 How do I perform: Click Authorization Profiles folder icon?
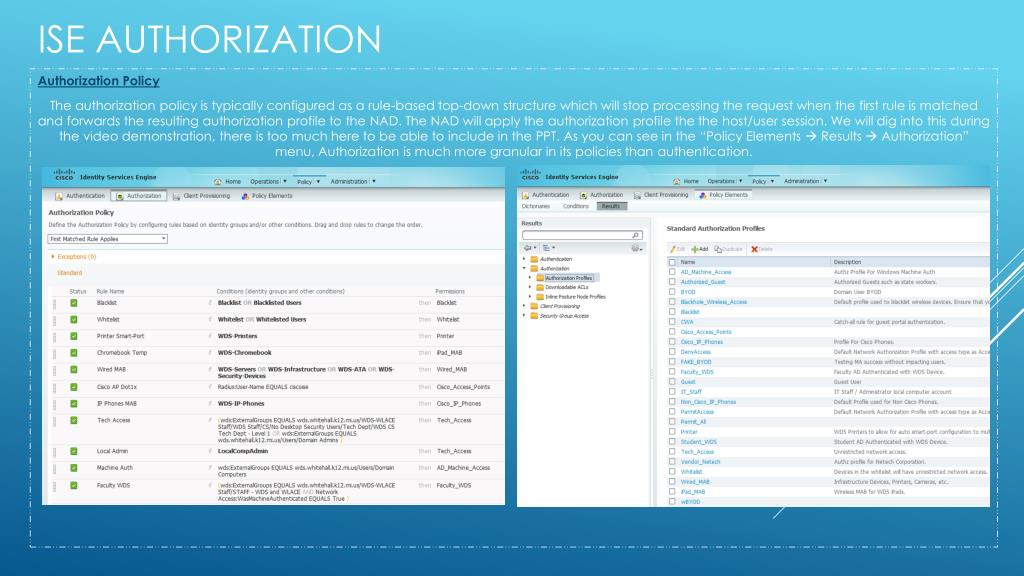(540, 278)
